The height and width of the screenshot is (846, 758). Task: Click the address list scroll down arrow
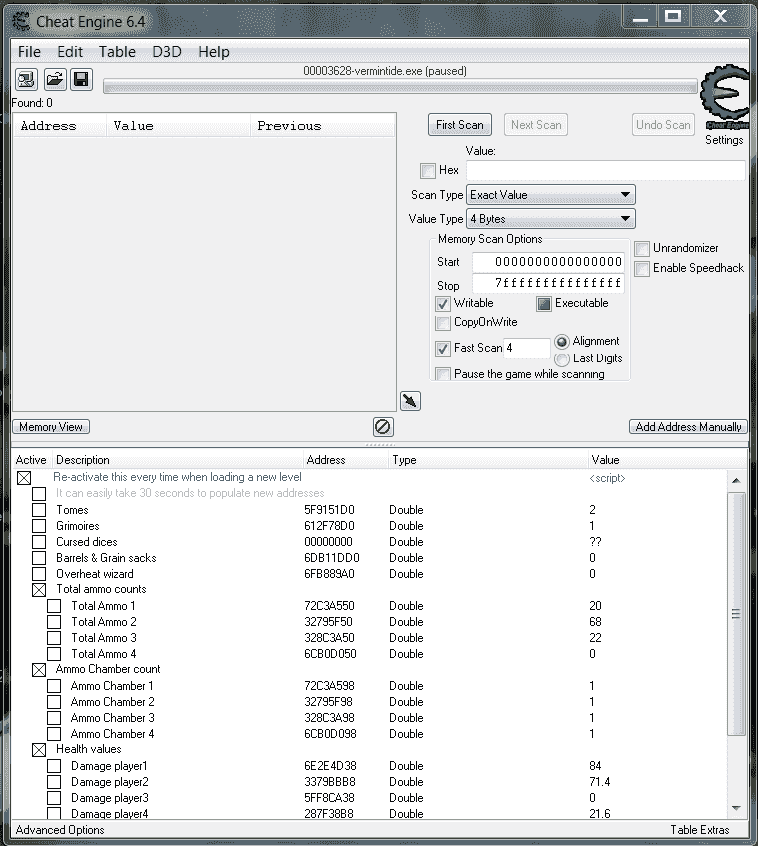[736, 808]
